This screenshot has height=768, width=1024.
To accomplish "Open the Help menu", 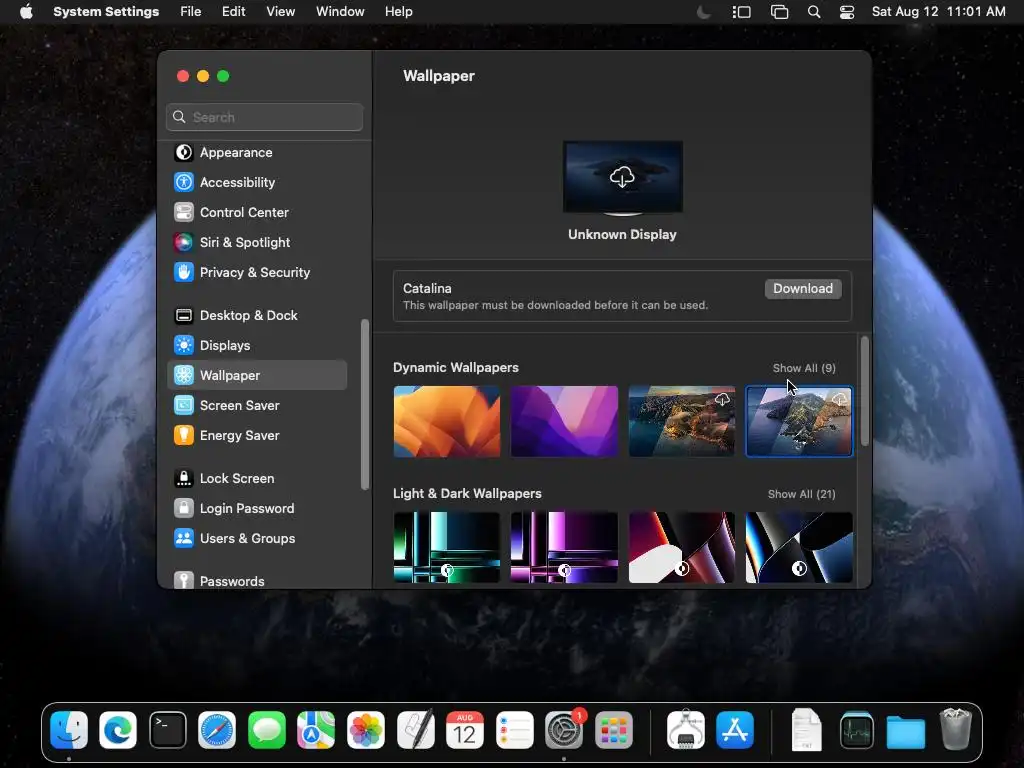I will pos(398,12).
